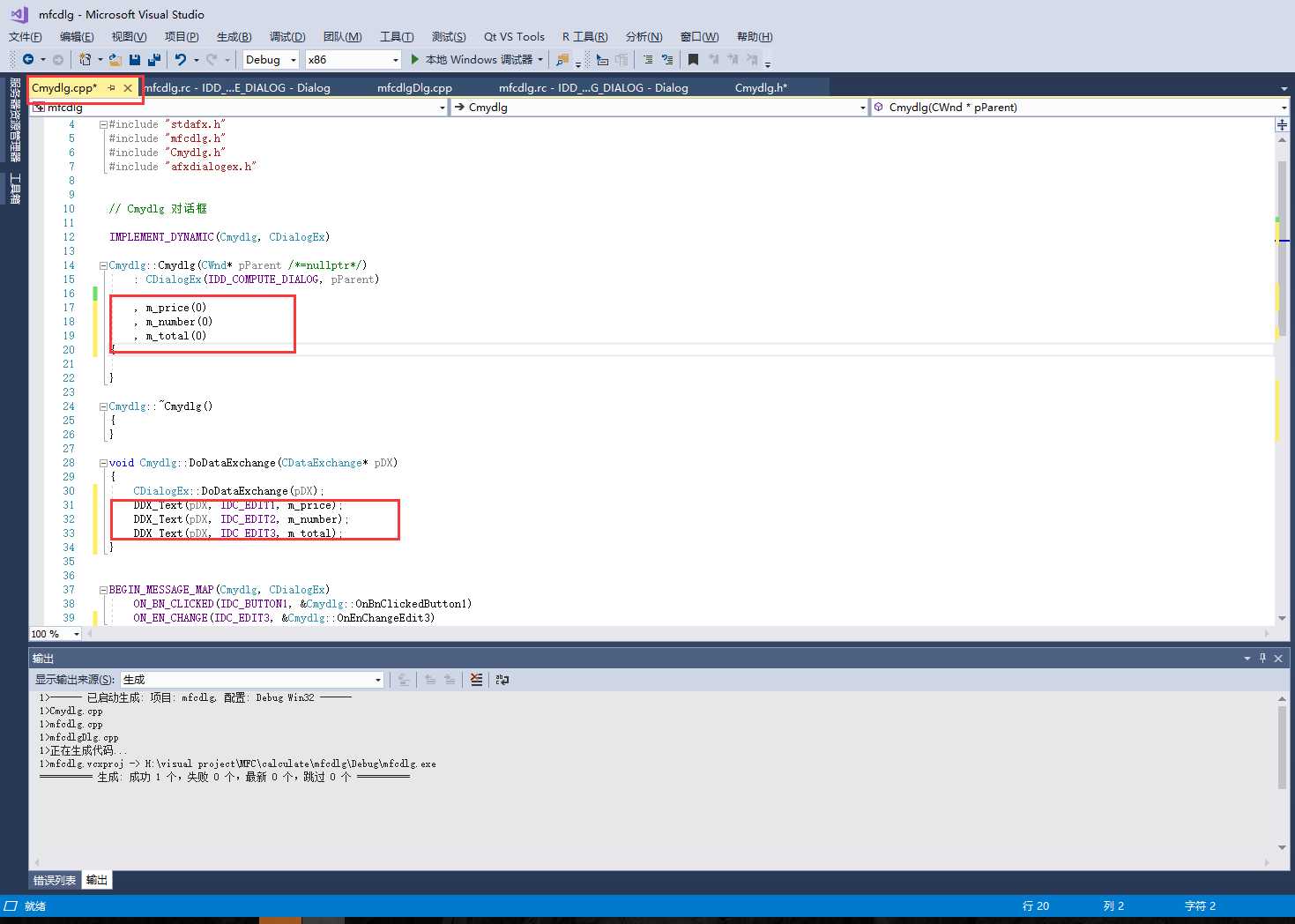The width and height of the screenshot is (1295, 924).
Task: Click the Navigate Backward arrow icon
Action: click(28, 59)
